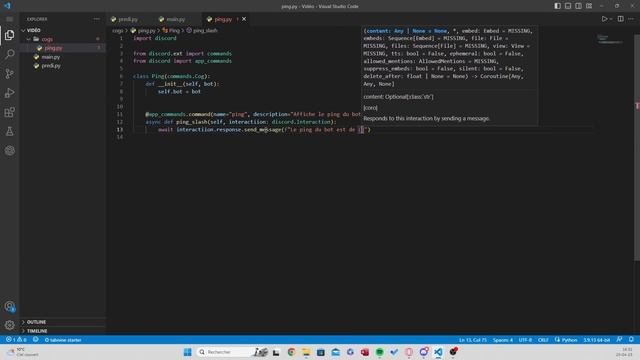640x360 pixels.
Task: Open the Source Control view
Action: [9, 74]
